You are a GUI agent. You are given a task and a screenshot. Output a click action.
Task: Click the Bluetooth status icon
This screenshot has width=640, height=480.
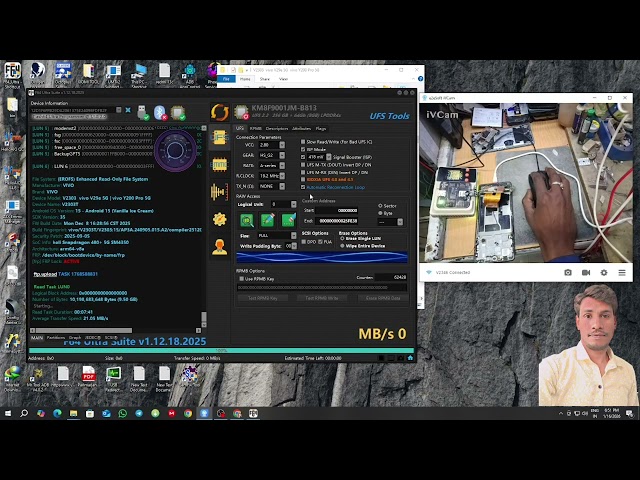coord(160,113)
